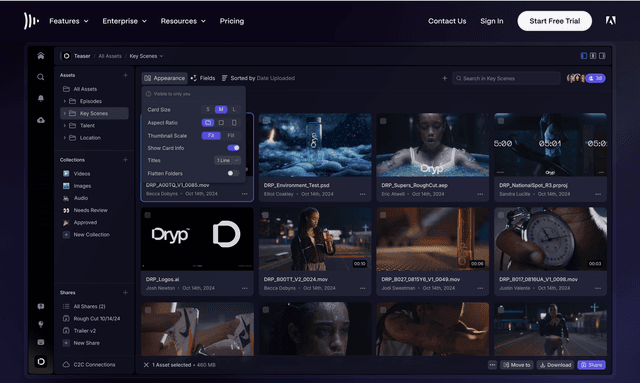
Task: Expand the Talent folder
Action: coord(64,125)
